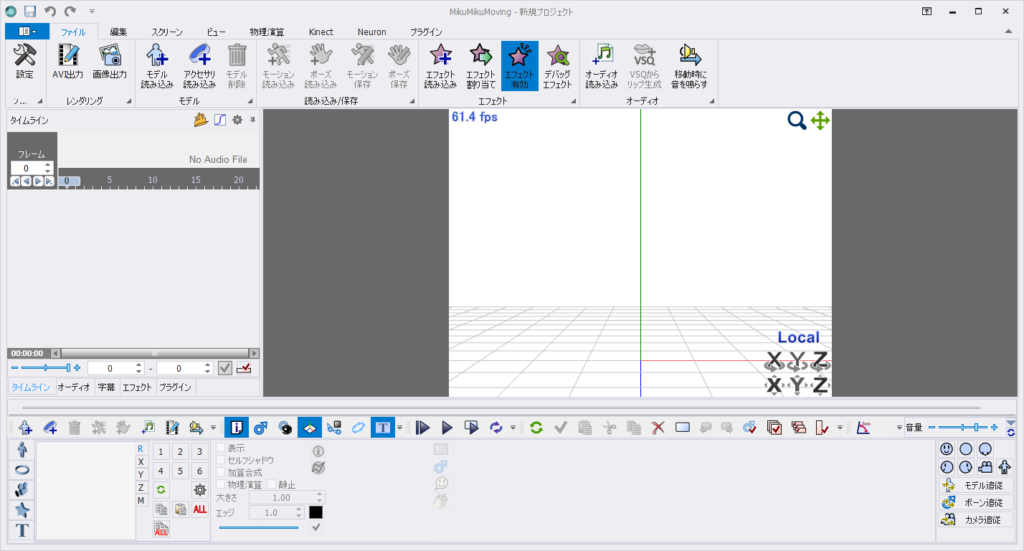The height and width of the screenshot is (551, 1024).
Task: Expand the レンダリング group launcher arrow
Action: pos(128,102)
